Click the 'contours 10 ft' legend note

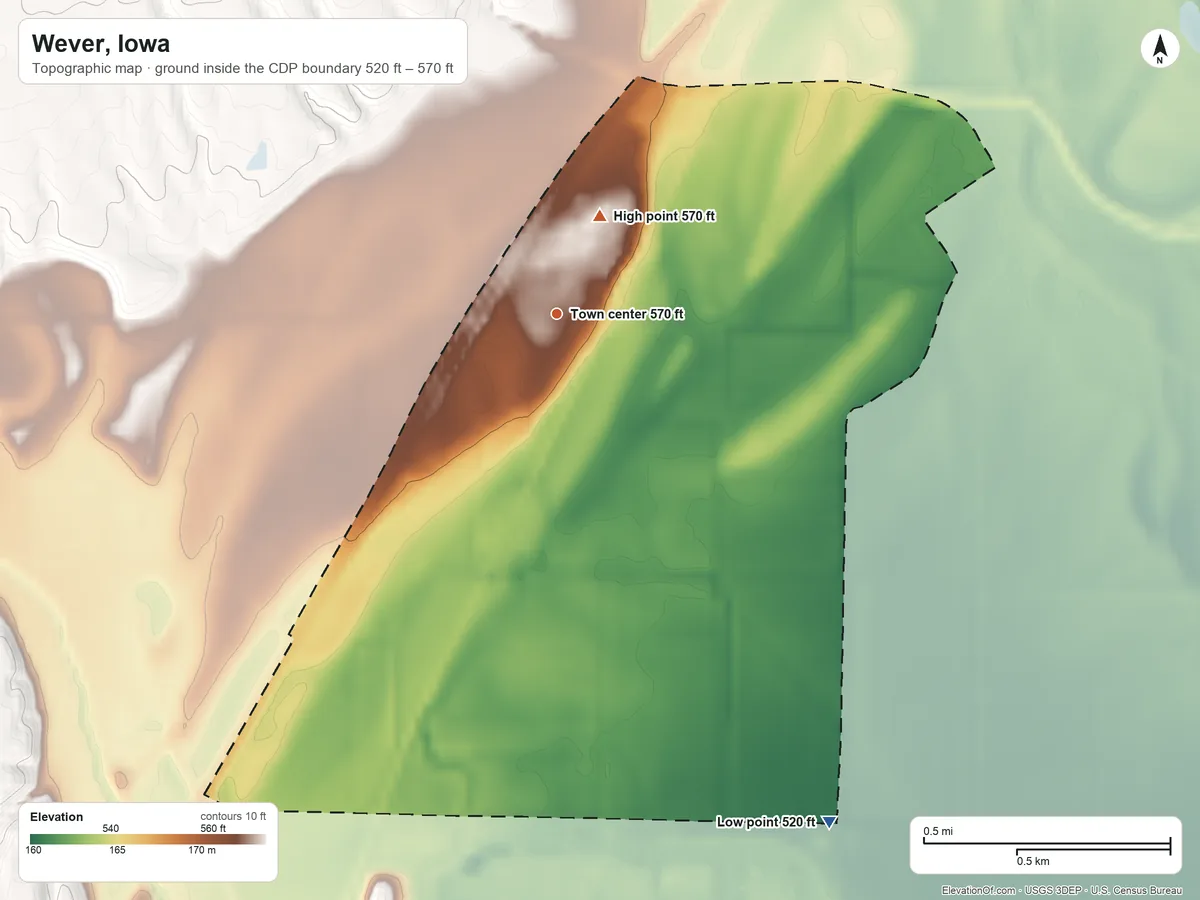point(234,817)
